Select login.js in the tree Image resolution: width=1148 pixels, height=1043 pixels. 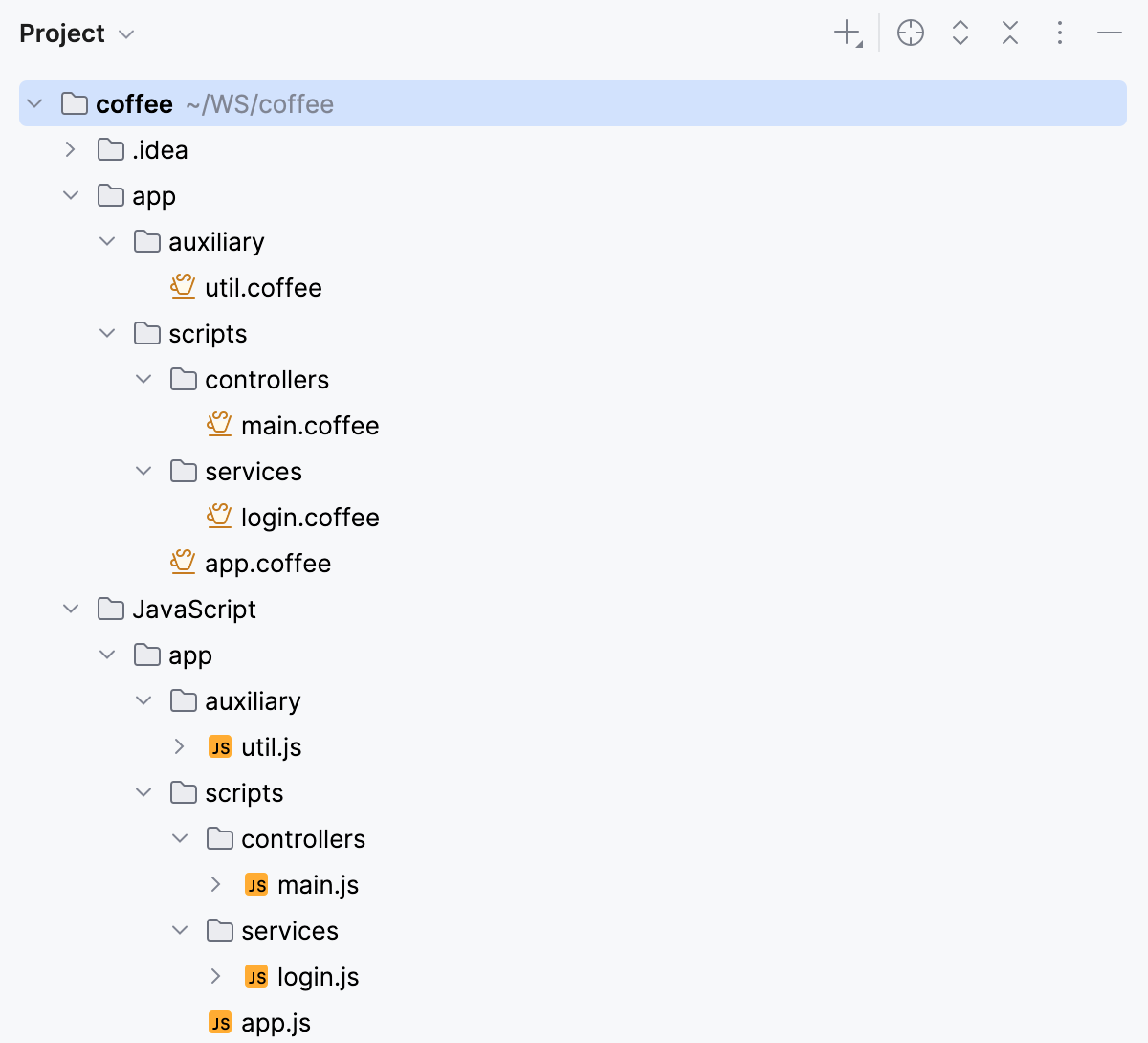pyautogui.click(x=318, y=977)
